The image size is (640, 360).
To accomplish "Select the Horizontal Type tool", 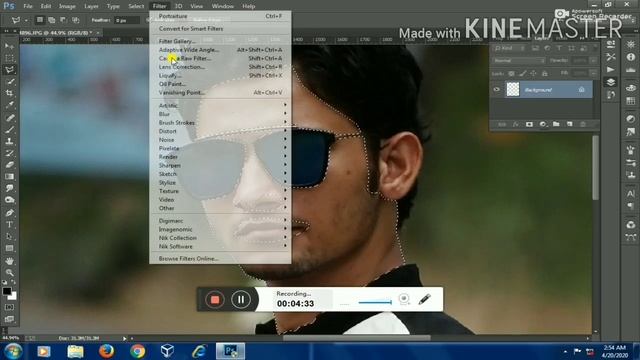I will [x=9, y=224].
